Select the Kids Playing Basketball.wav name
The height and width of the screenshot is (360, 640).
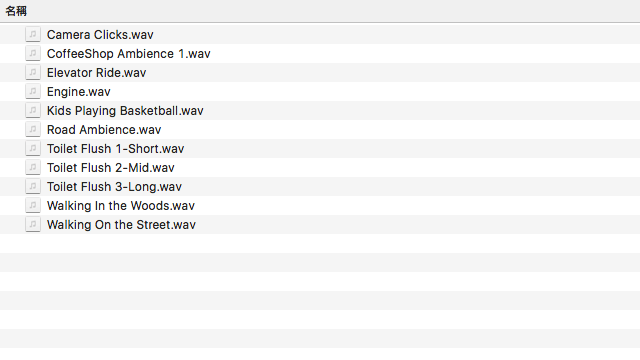coord(125,111)
